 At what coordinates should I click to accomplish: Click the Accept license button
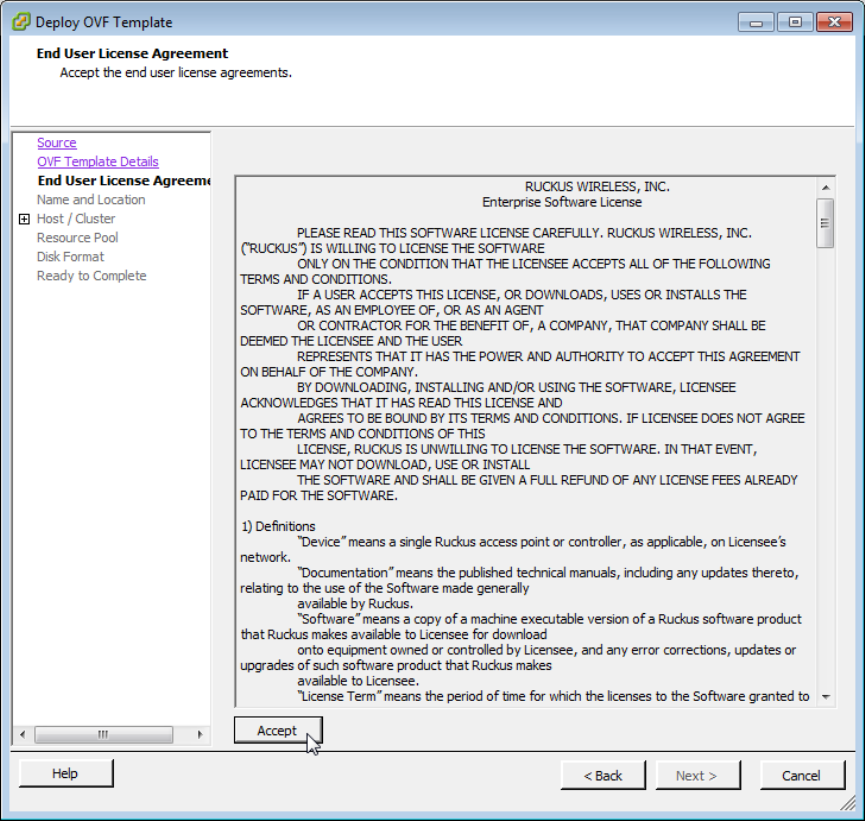[278, 730]
